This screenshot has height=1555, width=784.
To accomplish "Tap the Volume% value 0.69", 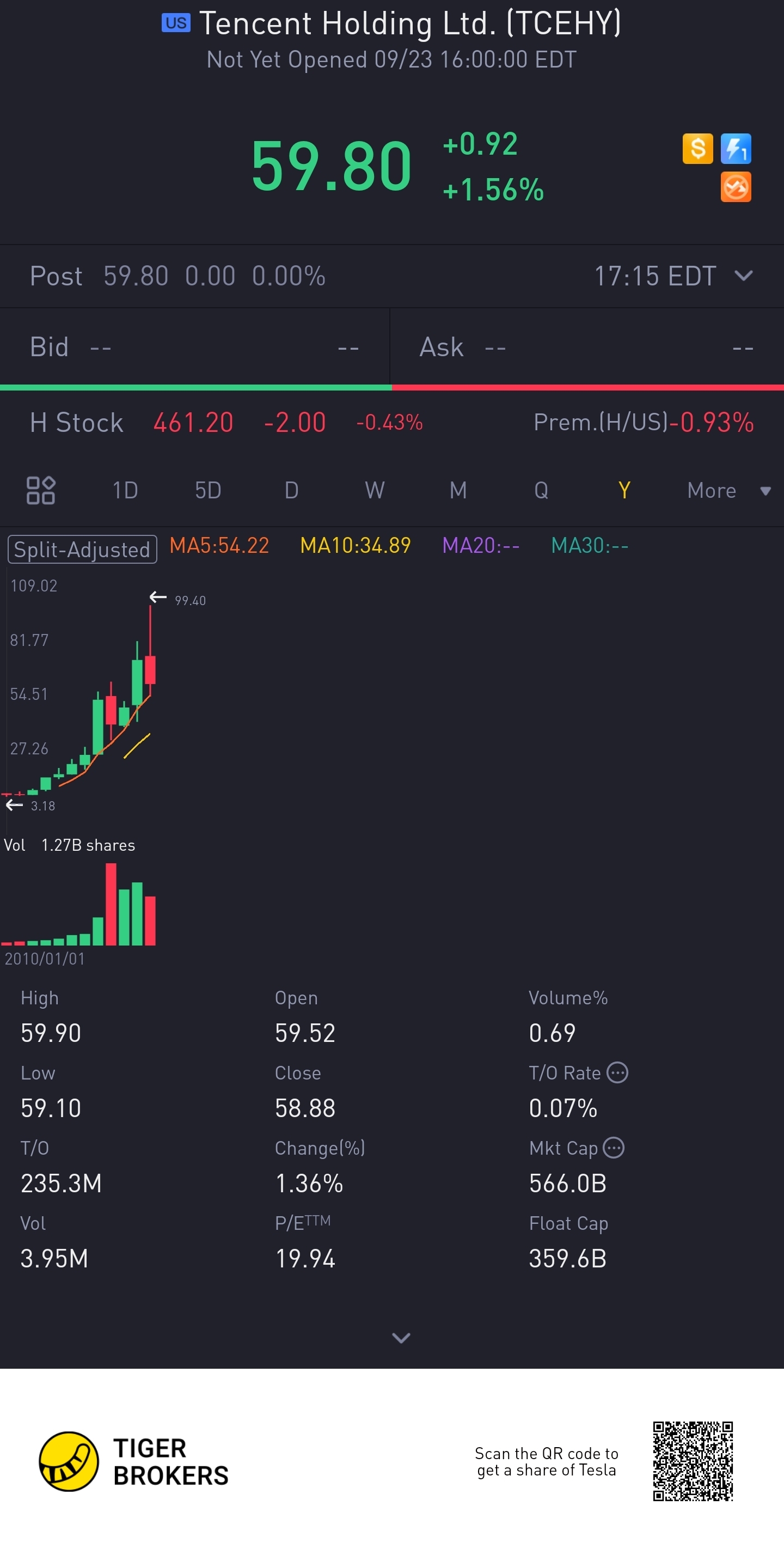I will pyautogui.click(x=552, y=1033).
